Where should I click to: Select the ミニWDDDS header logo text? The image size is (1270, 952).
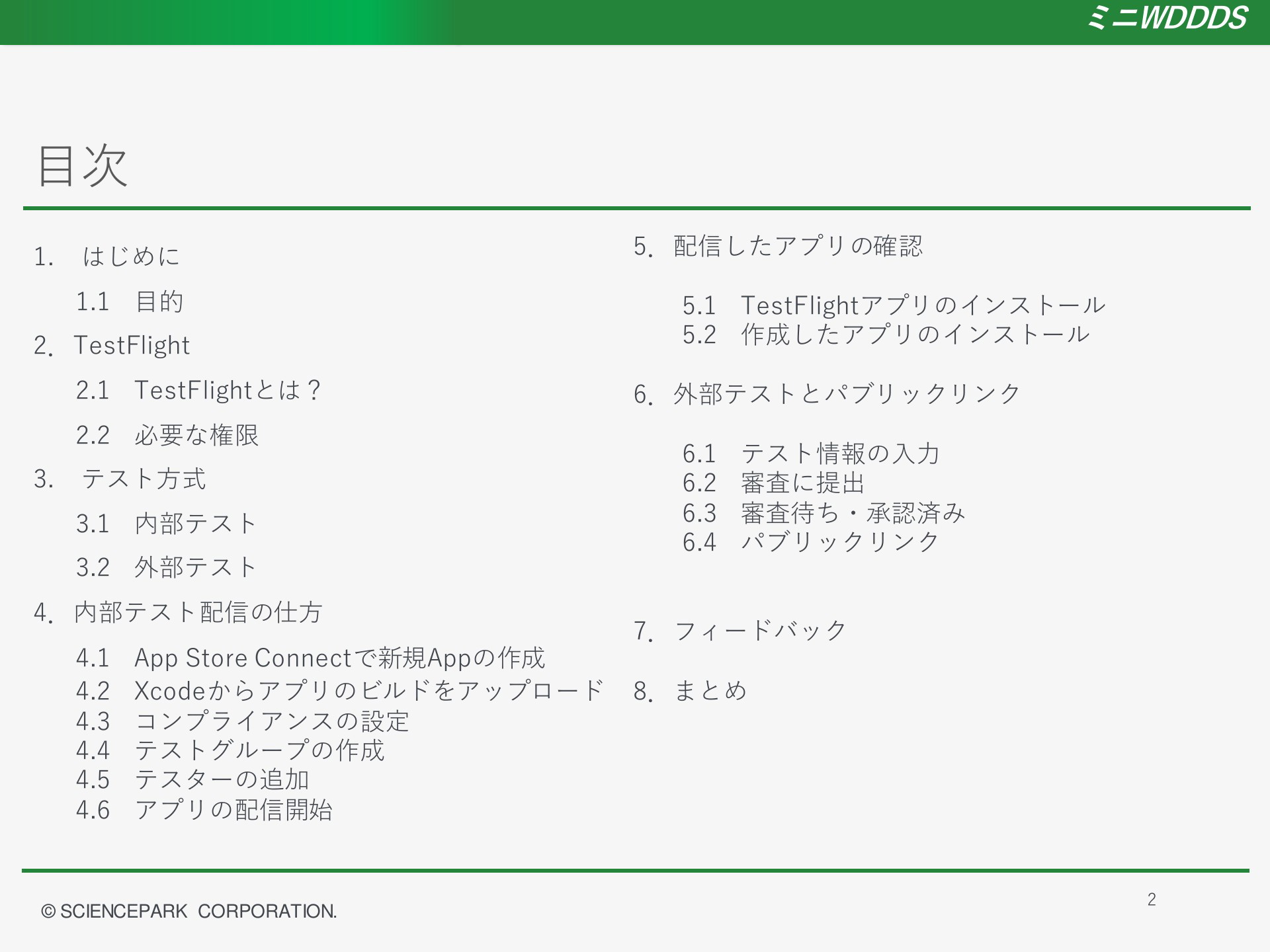(1167, 18)
